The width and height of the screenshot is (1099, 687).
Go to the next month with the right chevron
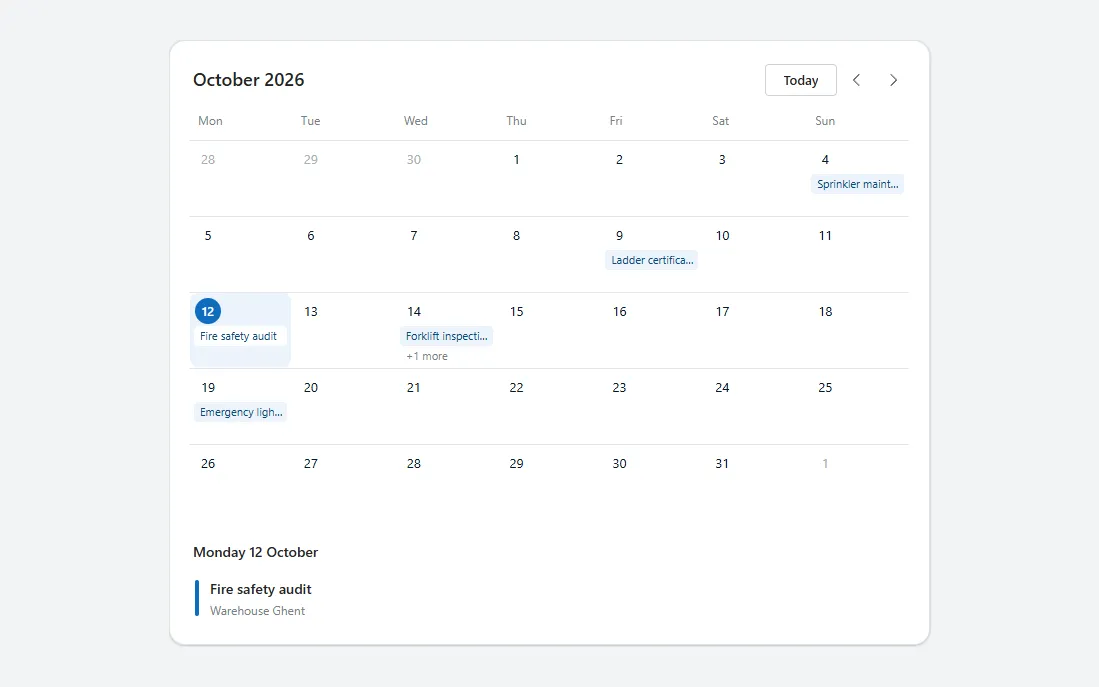893,80
